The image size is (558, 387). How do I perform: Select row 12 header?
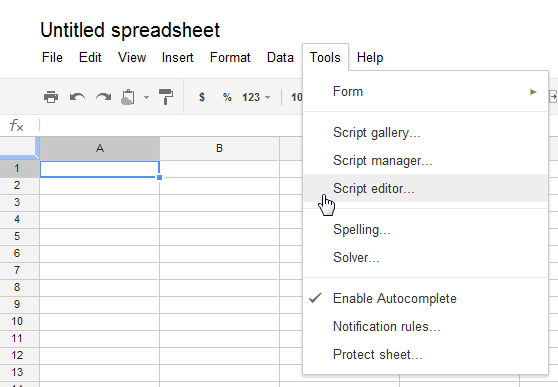click(x=19, y=355)
